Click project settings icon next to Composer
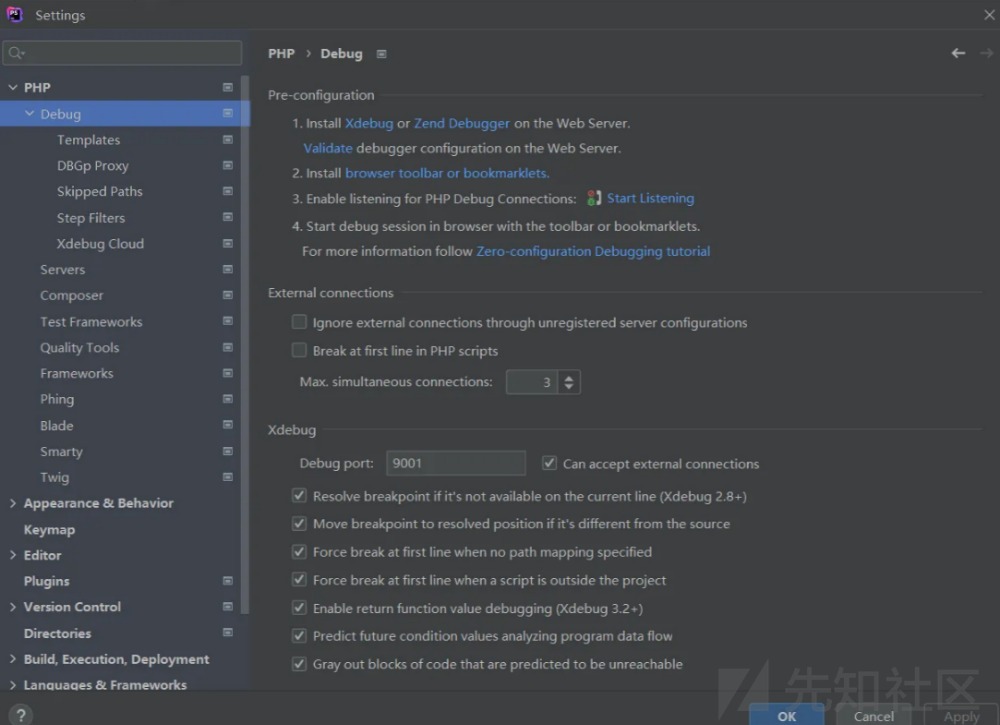Screen dimensions: 1000x725 pyautogui.click(x=228, y=296)
